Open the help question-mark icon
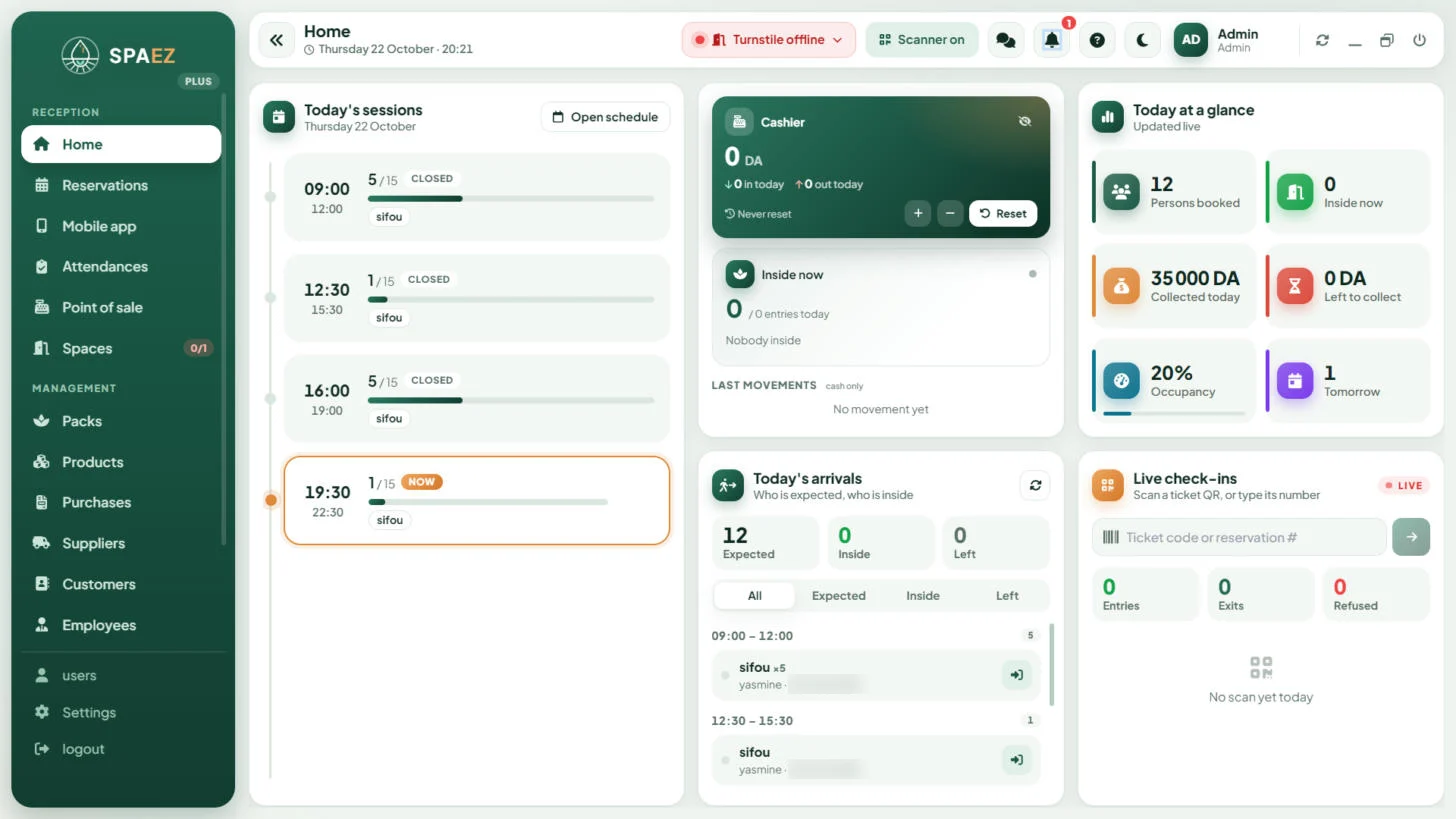 pyautogui.click(x=1097, y=40)
